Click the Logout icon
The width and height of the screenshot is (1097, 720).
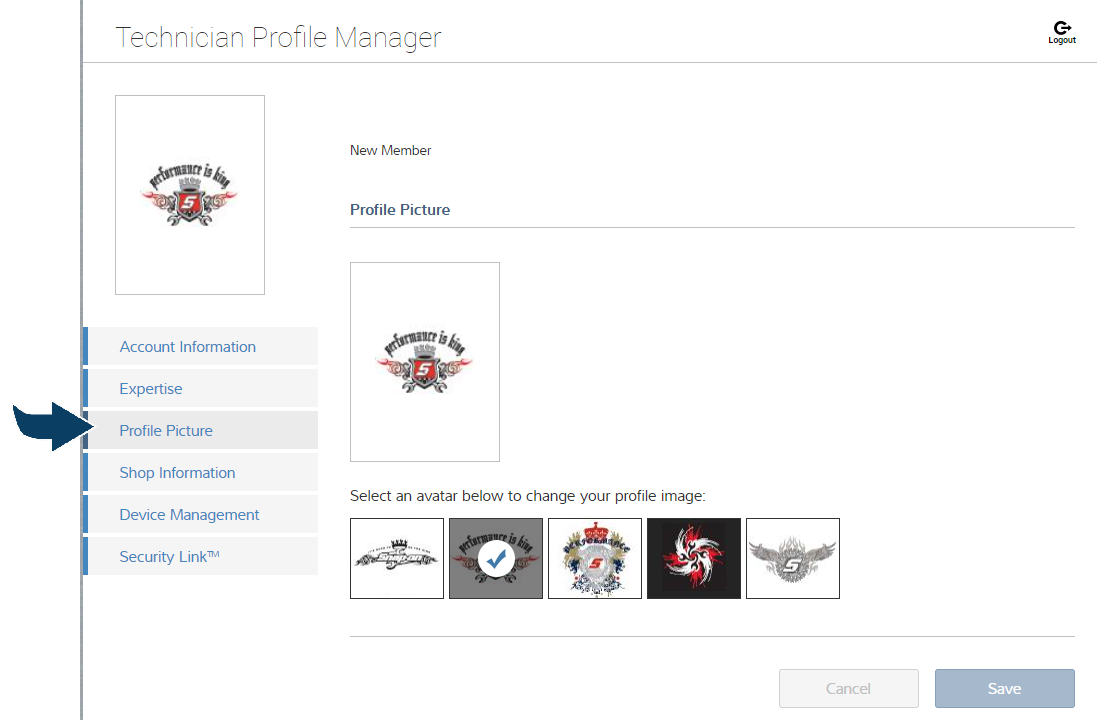click(1062, 32)
